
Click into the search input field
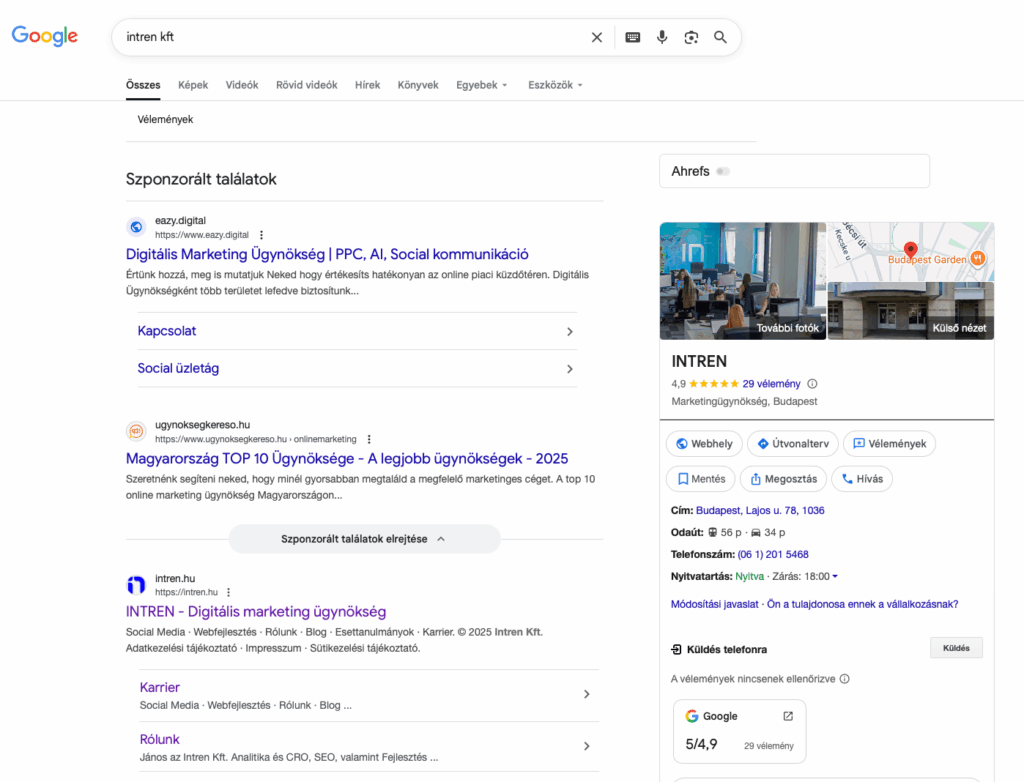click(353, 37)
